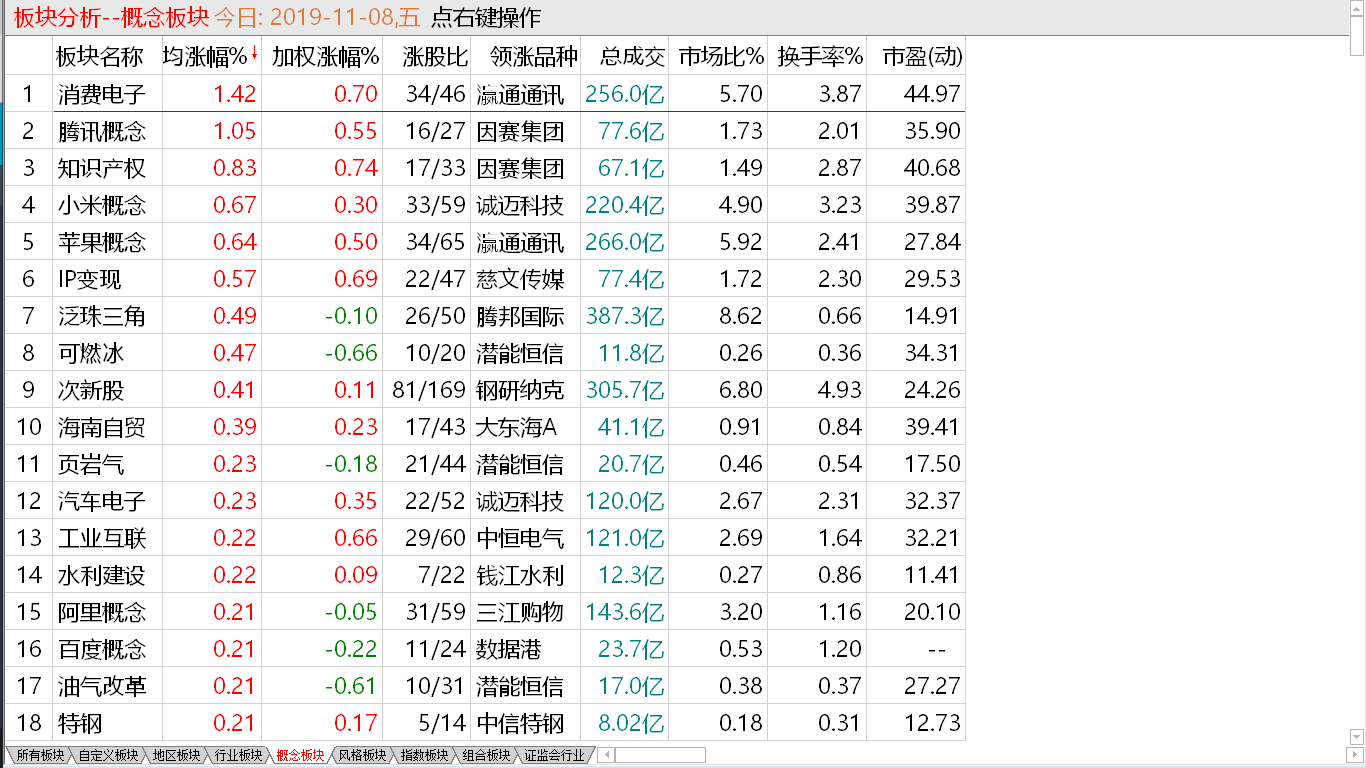The height and width of the screenshot is (768, 1366).
Task: Select the 工业互联 sector name
Action: coord(101,538)
